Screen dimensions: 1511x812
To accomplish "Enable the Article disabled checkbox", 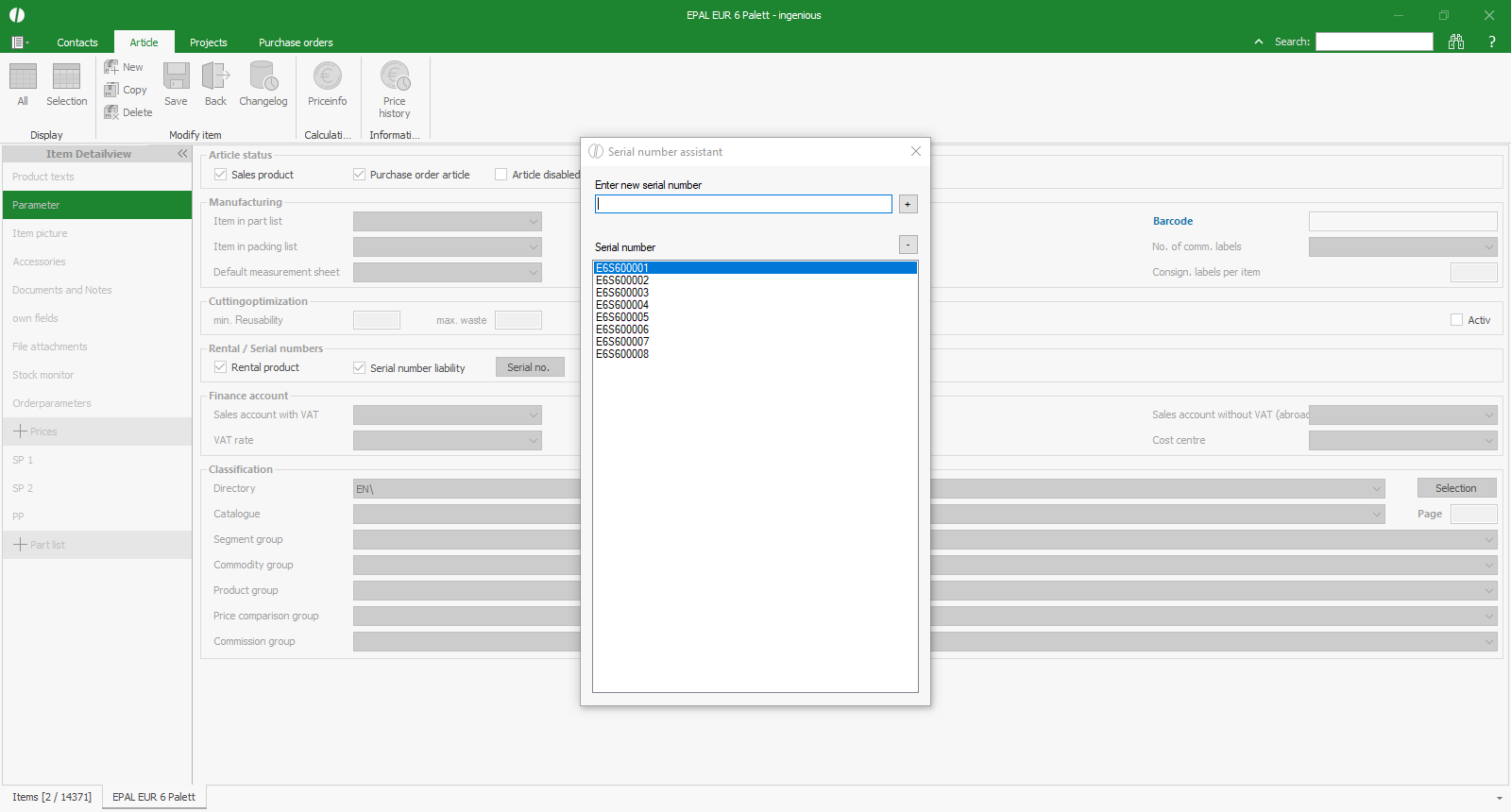I will click(501, 175).
